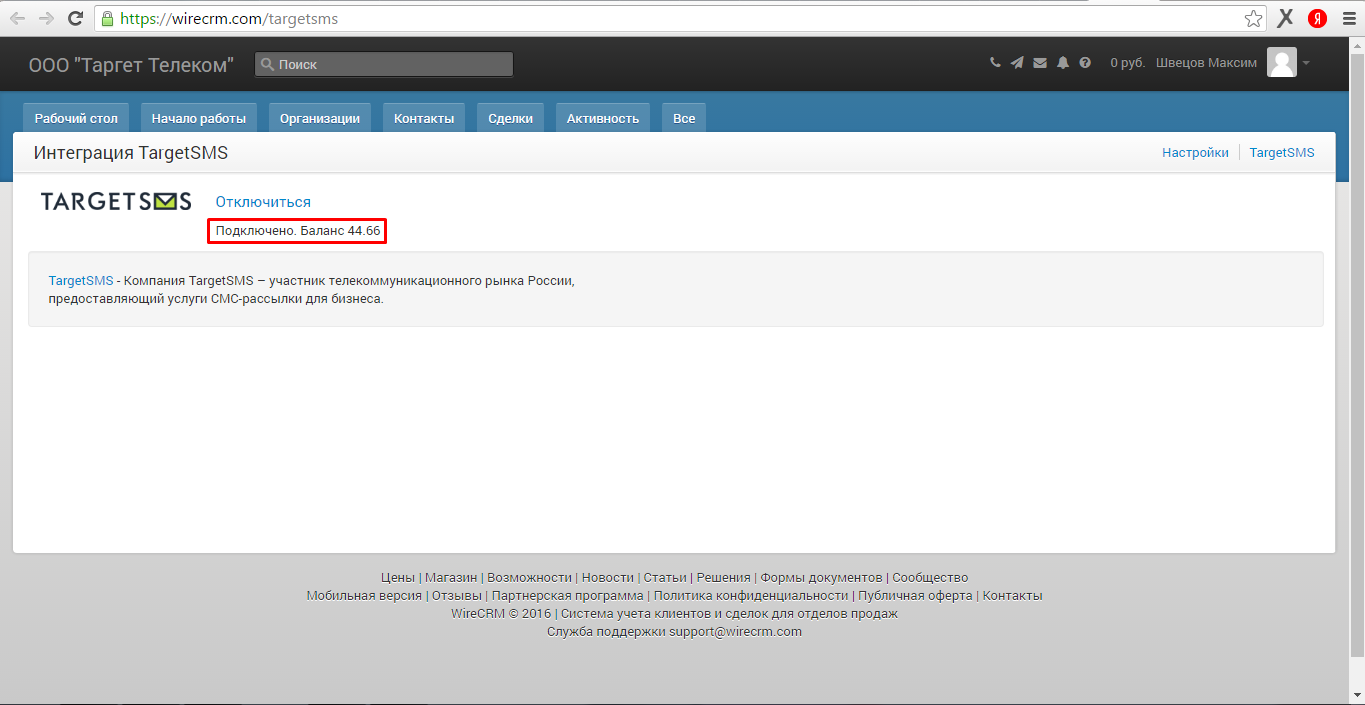Open Возможности footer link
This screenshot has height=705, width=1365.
(529, 578)
